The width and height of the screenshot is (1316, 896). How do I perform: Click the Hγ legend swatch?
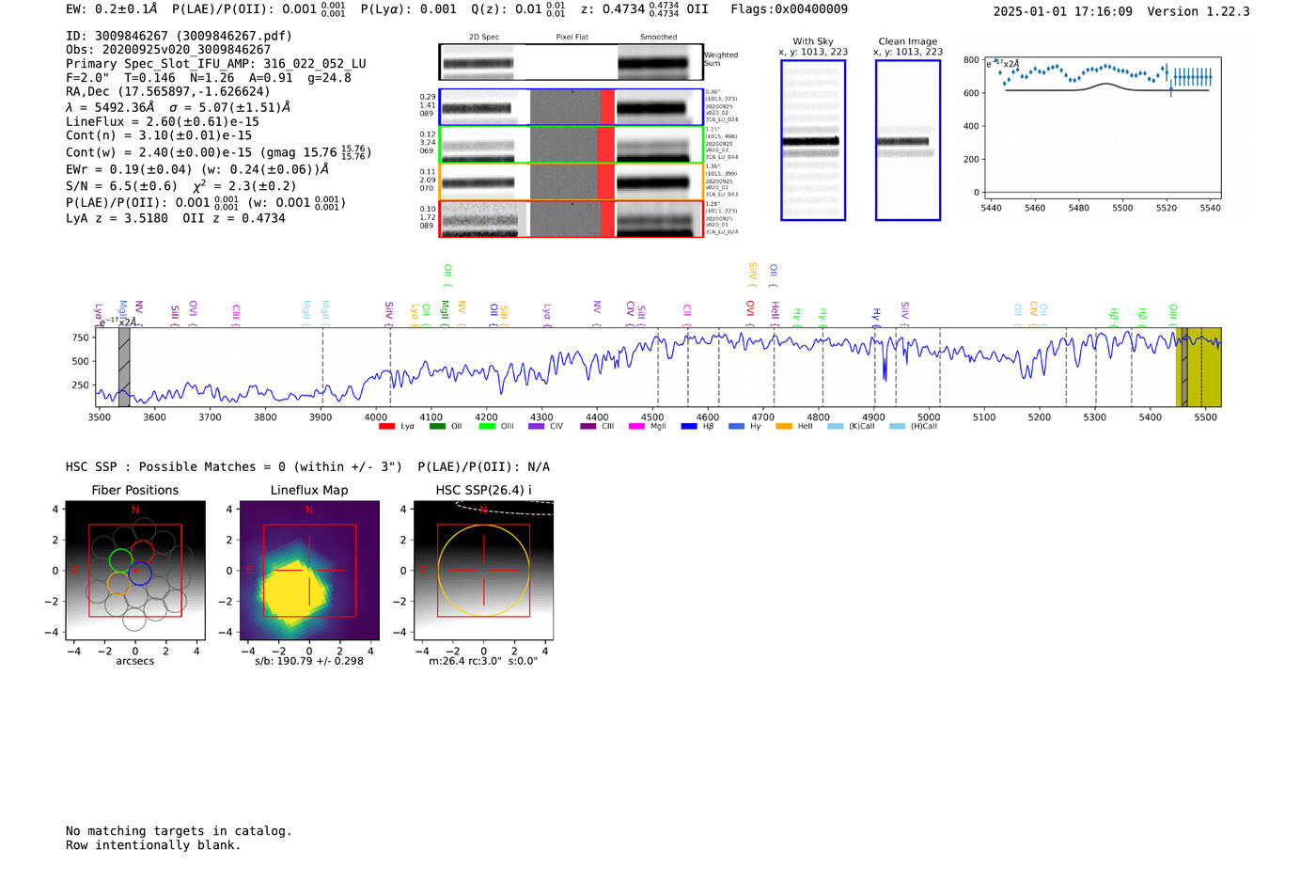pyautogui.click(x=736, y=427)
